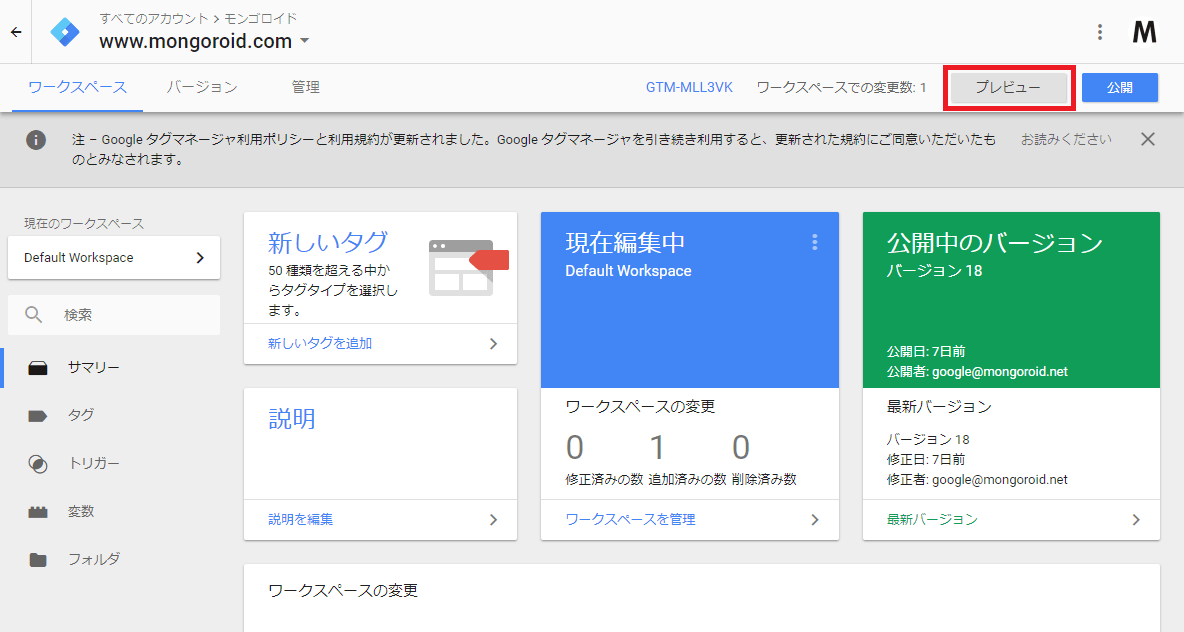Viewport: 1184px width, 632px height.
Task: Click the 説明を編集 link
Action: (301, 519)
